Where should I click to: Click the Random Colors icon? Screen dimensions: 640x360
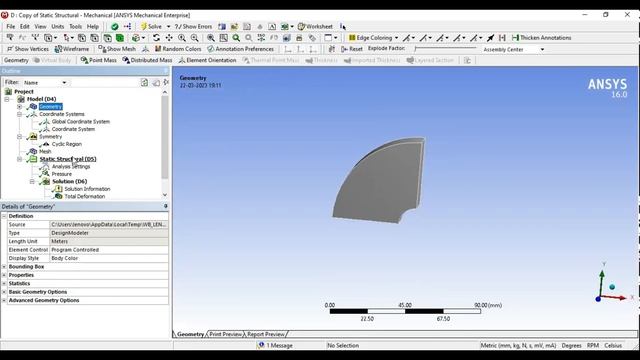(x=158, y=49)
